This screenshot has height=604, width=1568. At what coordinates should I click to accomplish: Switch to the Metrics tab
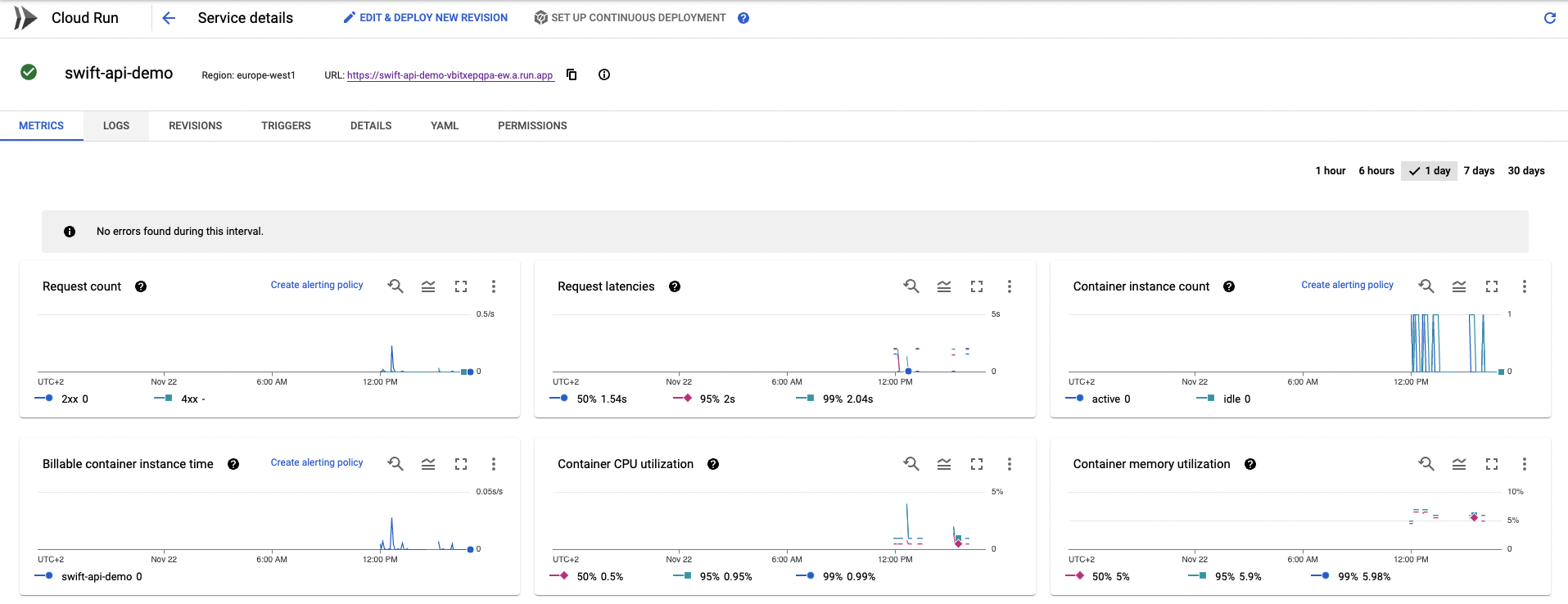(x=41, y=126)
